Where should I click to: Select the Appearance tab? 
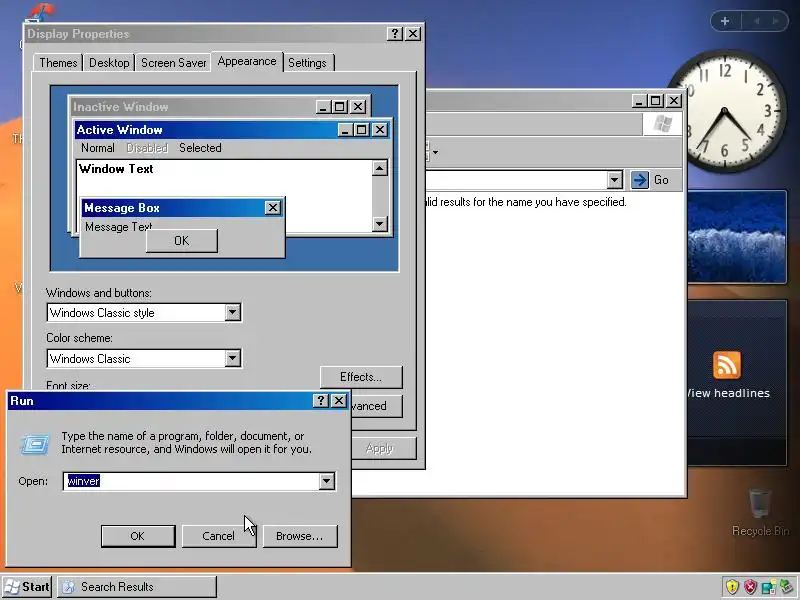tap(247, 61)
